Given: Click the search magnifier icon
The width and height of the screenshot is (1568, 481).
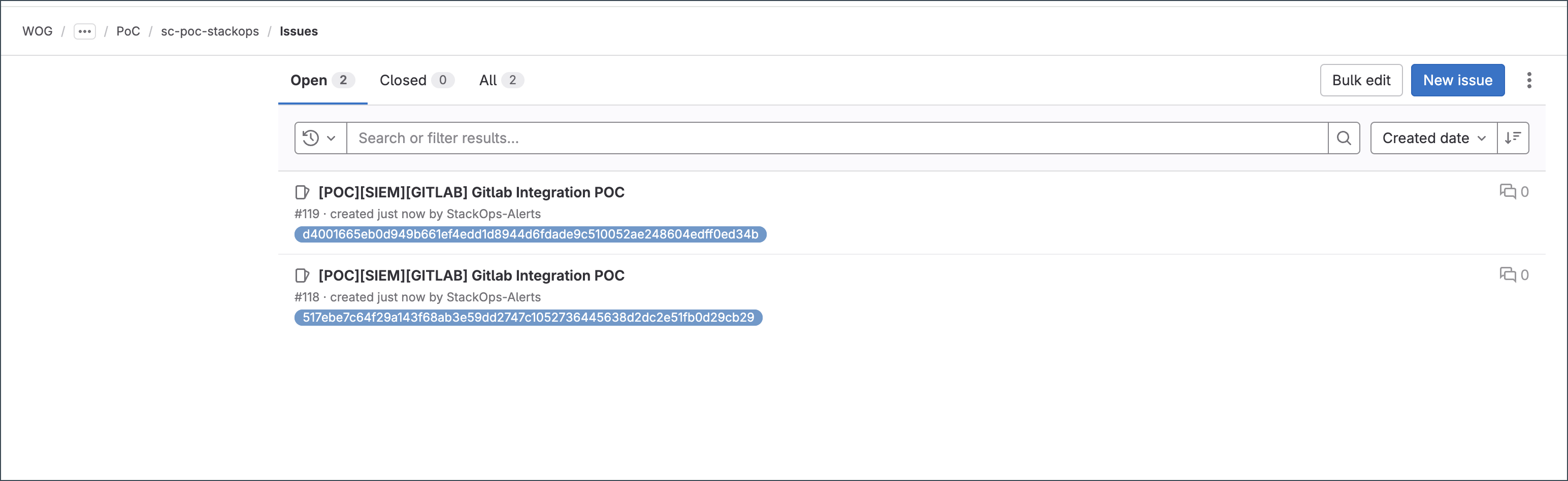Looking at the screenshot, I should tap(1344, 138).
